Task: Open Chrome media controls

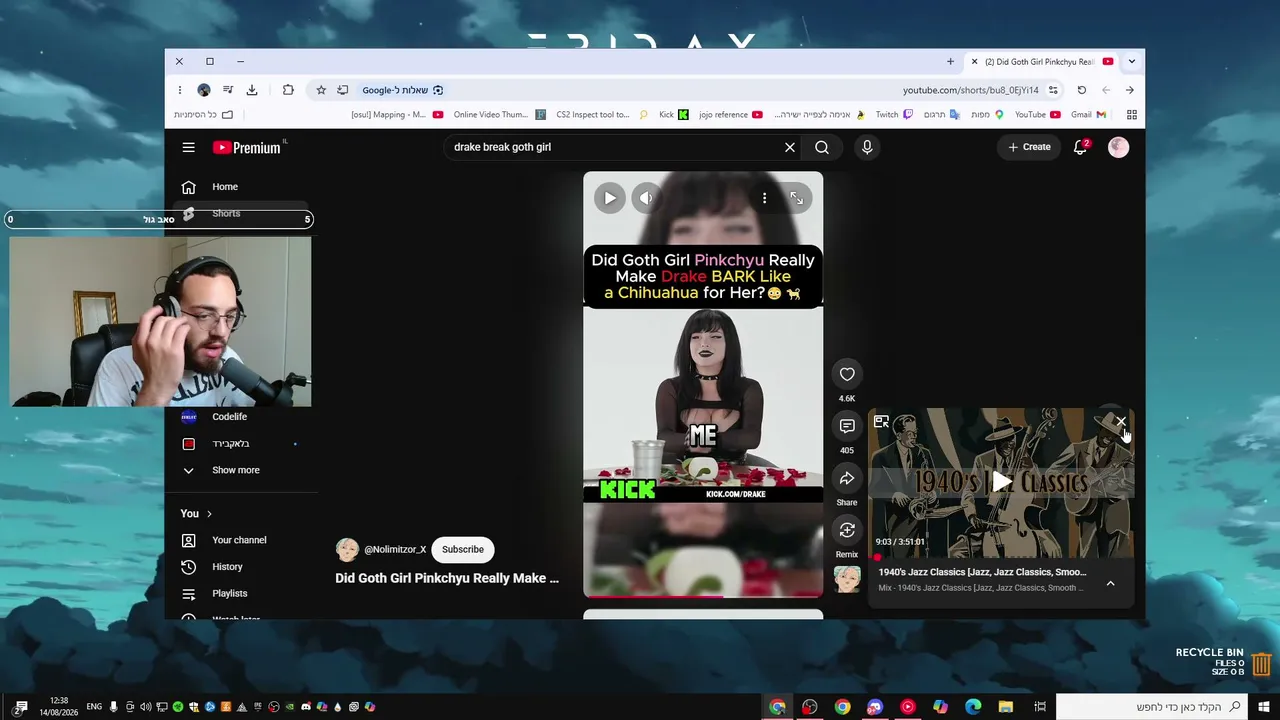Action: [x=228, y=90]
